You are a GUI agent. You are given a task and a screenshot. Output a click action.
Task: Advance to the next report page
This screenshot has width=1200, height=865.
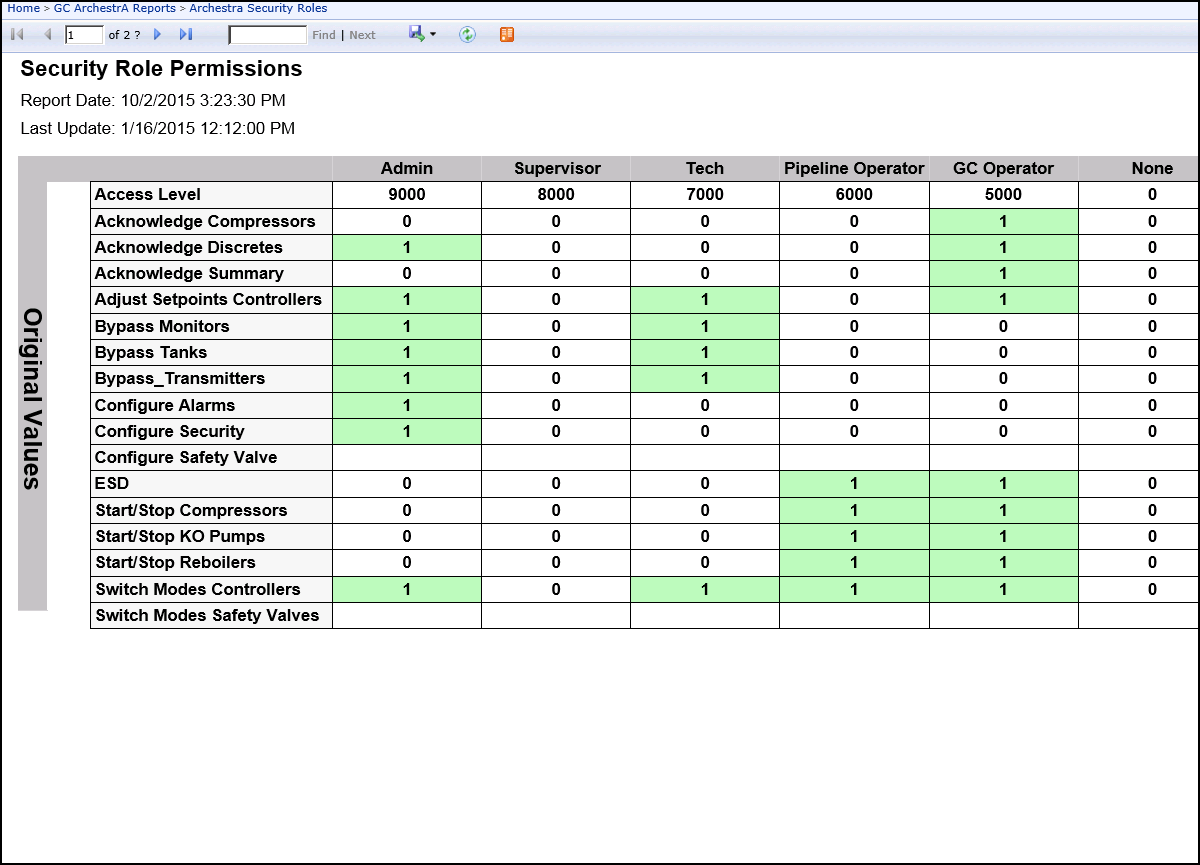[x=157, y=35]
